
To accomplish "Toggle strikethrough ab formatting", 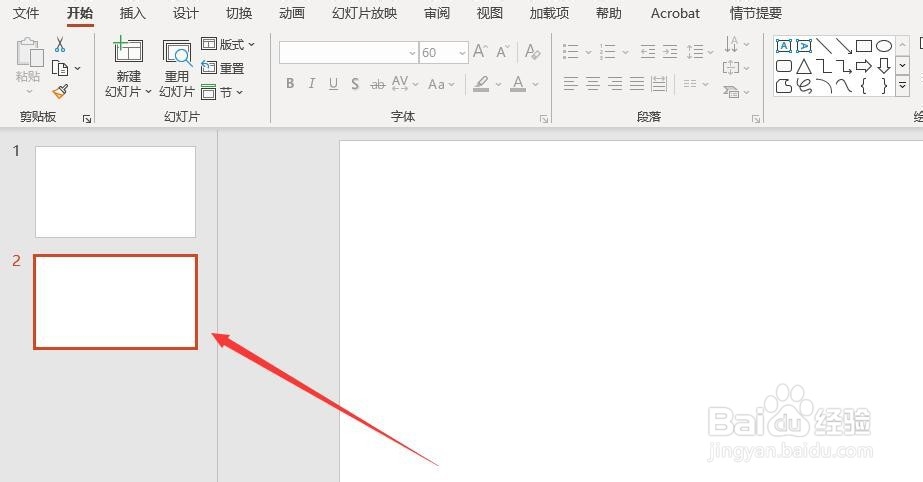I will pos(377,84).
